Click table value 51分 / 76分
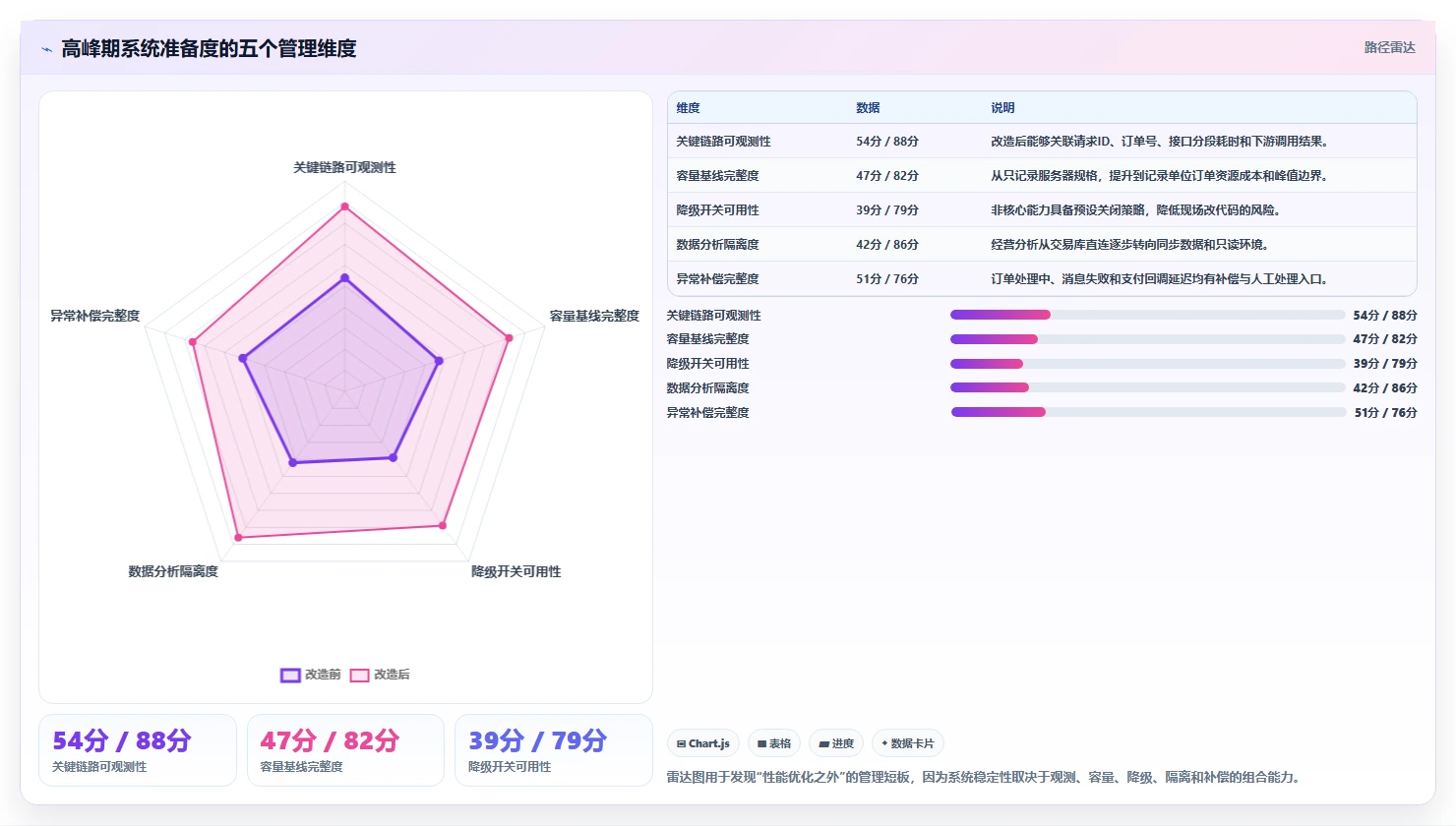Viewport: 1456px width, 826px height. coord(887,279)
